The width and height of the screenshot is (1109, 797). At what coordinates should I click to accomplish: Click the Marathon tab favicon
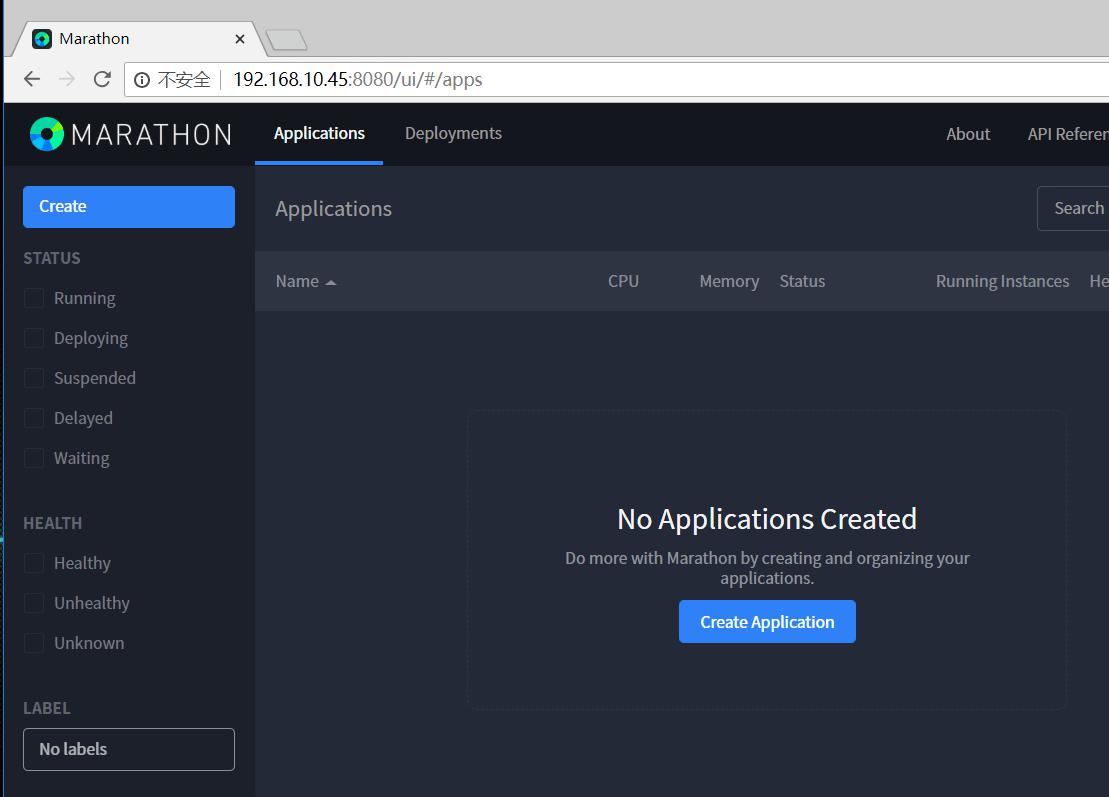tap(42, 39)
